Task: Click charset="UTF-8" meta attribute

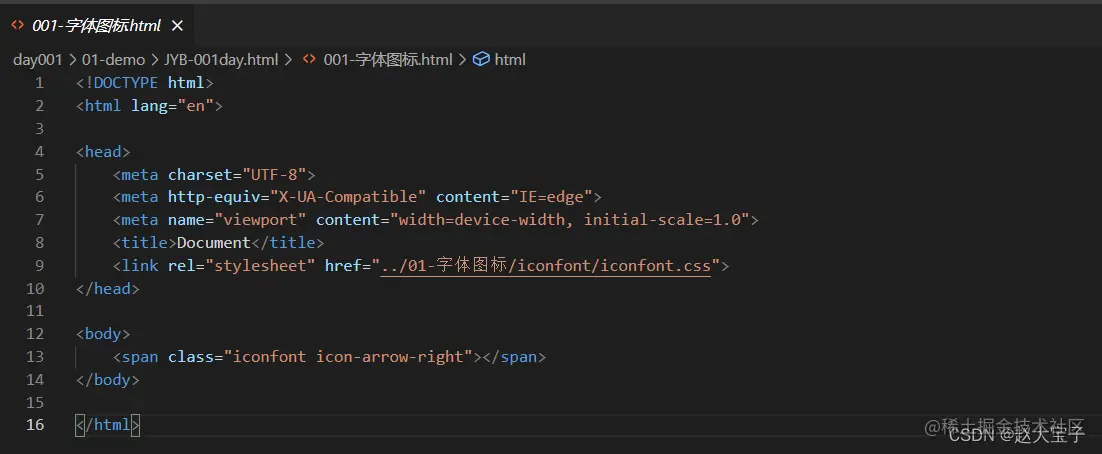Action: pos(237,174)
